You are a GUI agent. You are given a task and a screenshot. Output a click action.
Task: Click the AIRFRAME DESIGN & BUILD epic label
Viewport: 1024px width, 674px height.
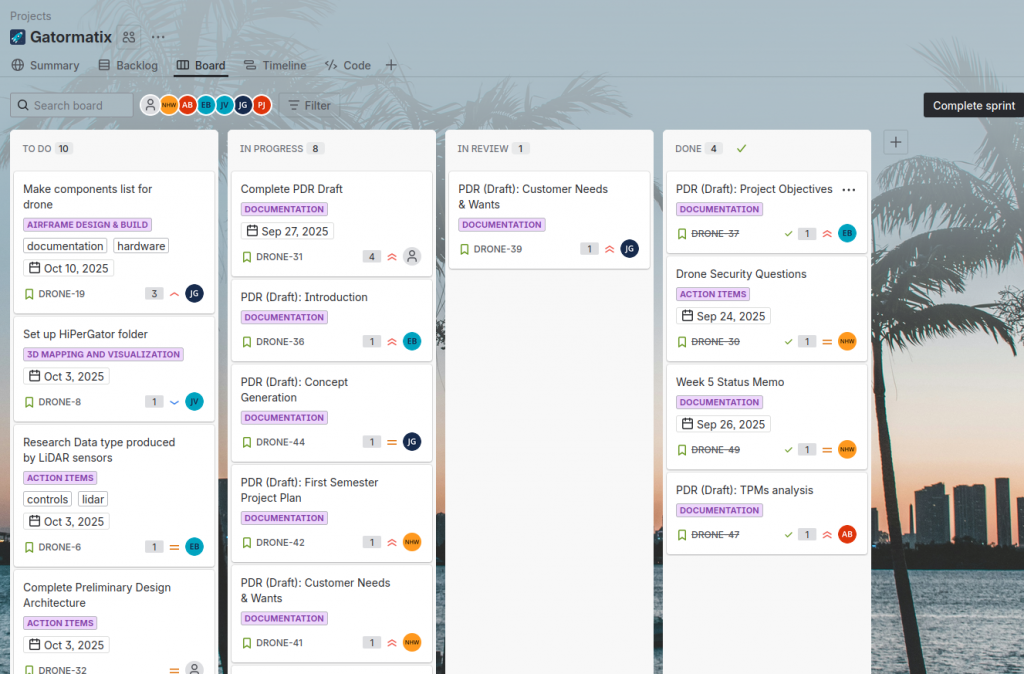[x=87, y=225]
